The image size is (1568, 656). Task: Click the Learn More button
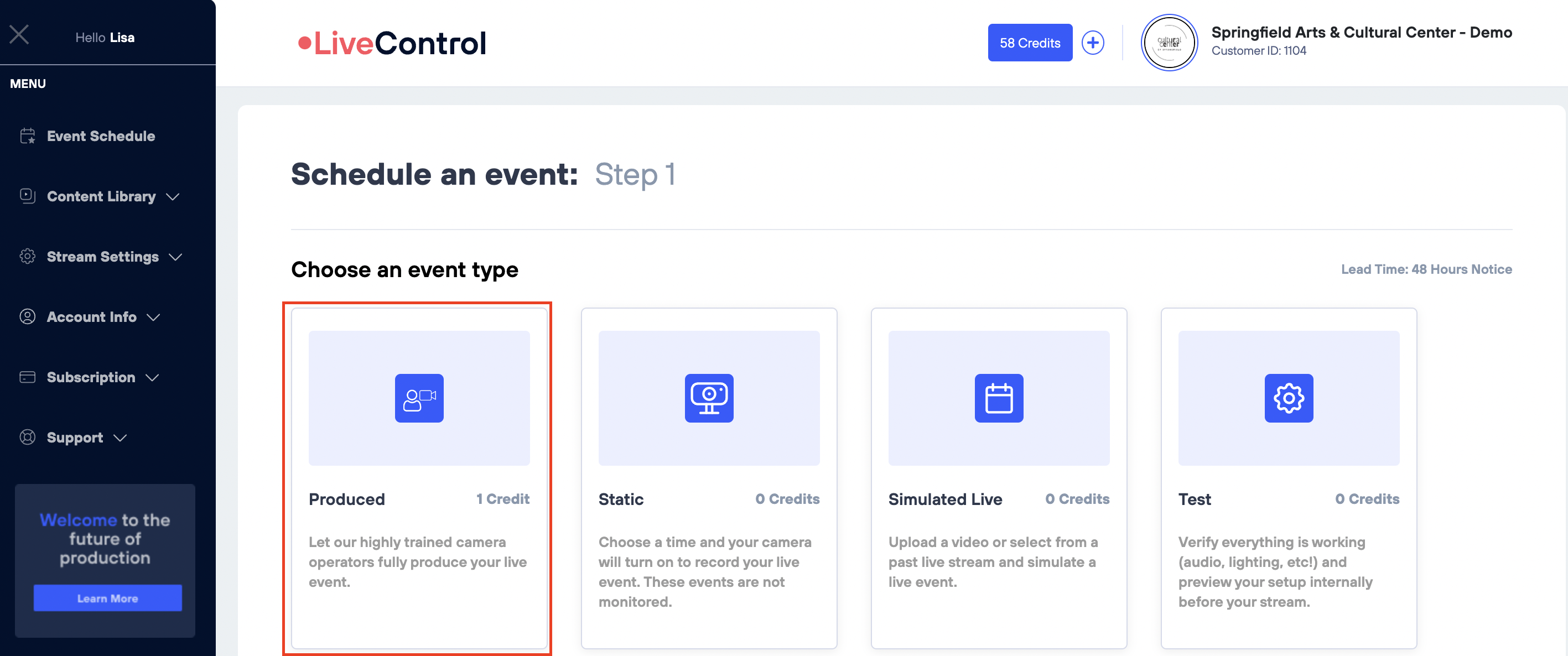(108, 597)
